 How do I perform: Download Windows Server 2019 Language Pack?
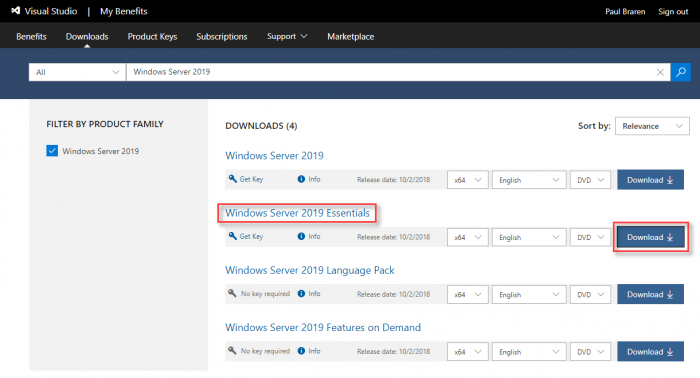[x=650, y=295]
